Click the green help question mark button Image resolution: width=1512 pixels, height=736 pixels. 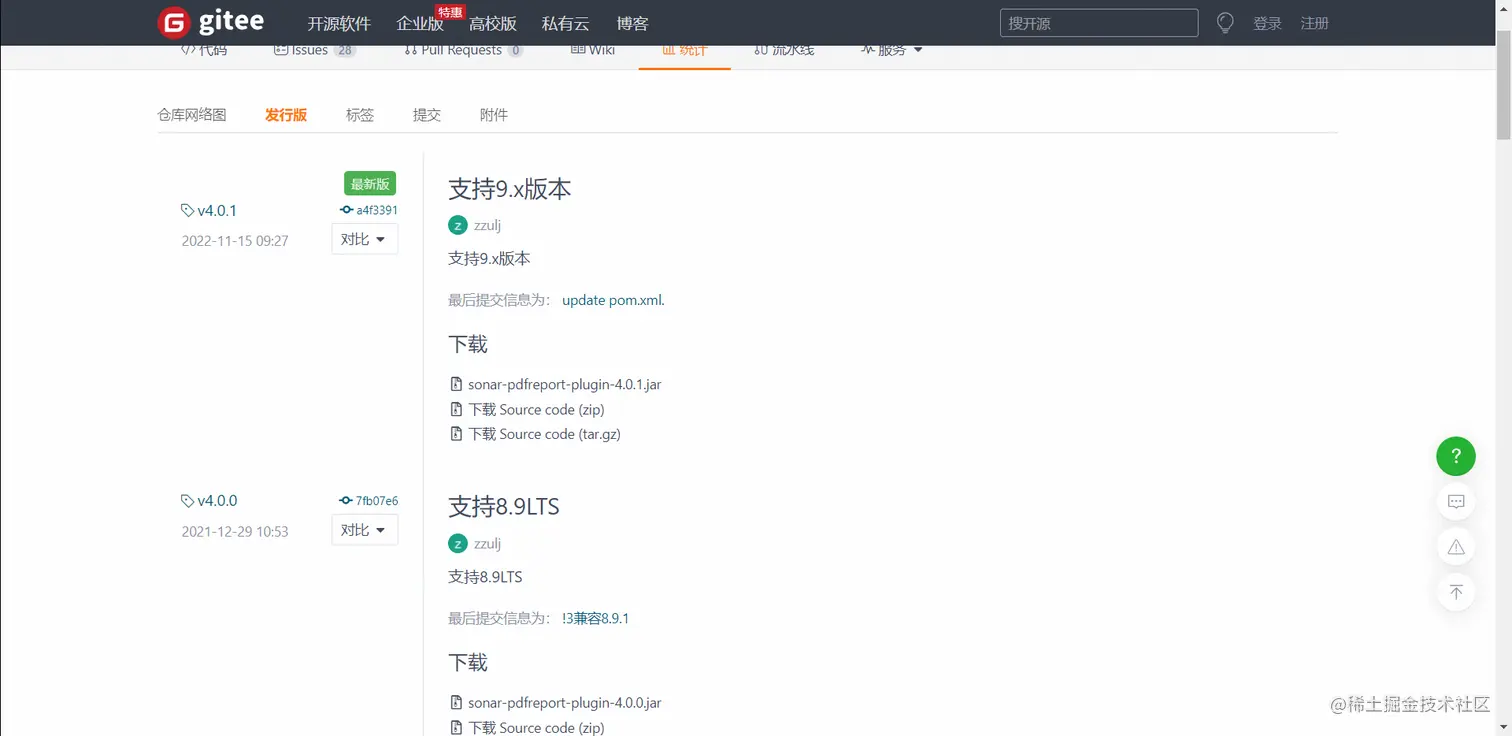pyautogui.click(x=1455, y=456)
